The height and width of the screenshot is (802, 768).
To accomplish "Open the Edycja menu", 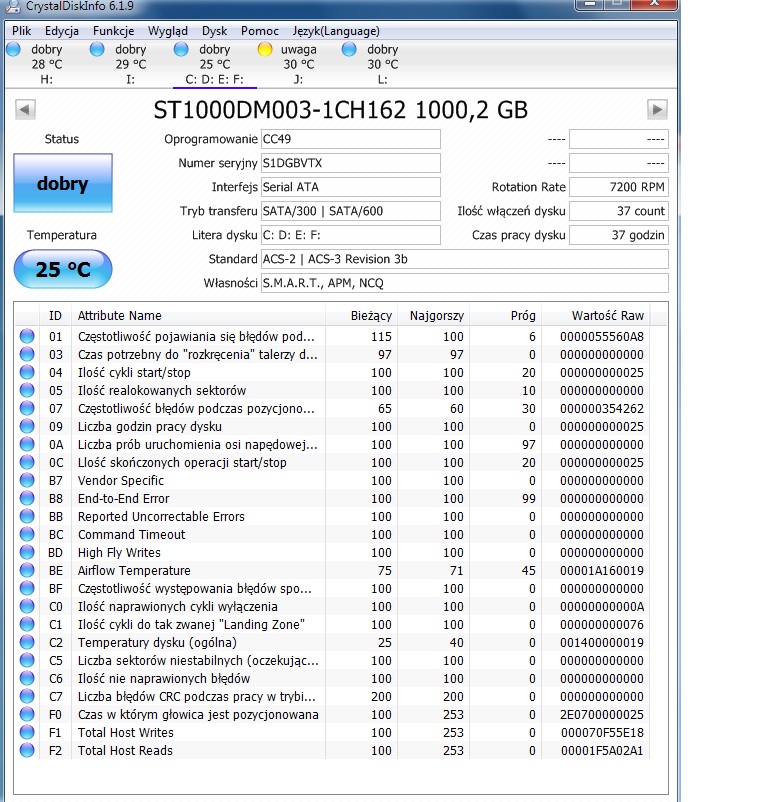I will (62, 31).
